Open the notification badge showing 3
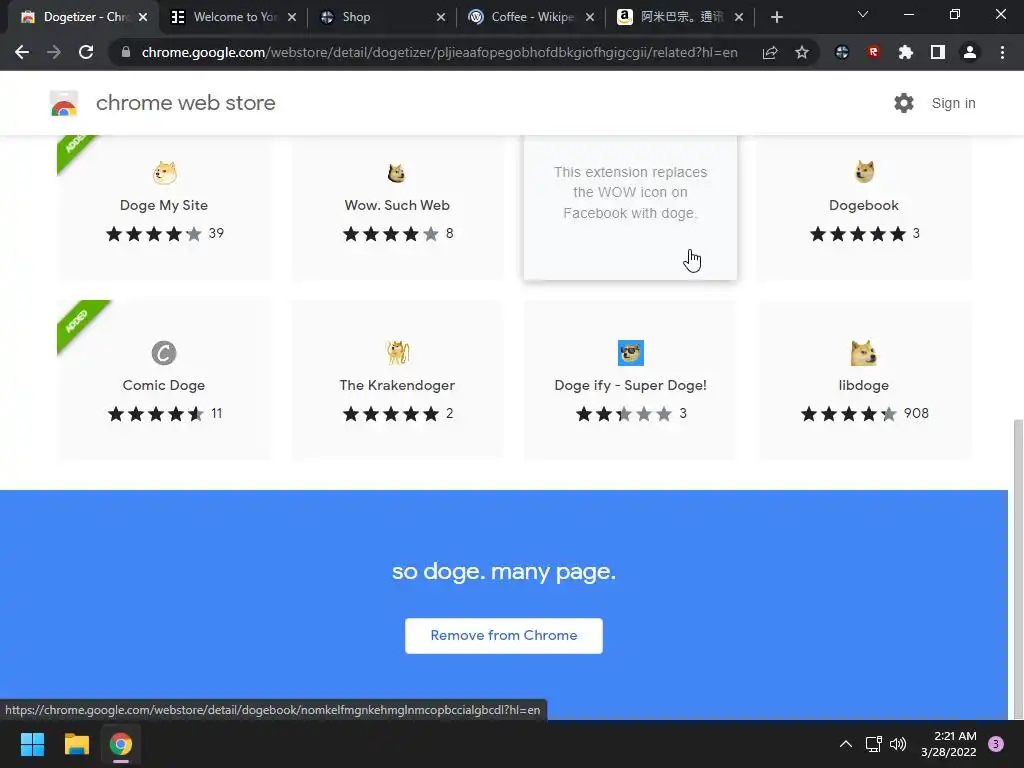Screen dimensions: 1024x768 (x=996, y=744)
